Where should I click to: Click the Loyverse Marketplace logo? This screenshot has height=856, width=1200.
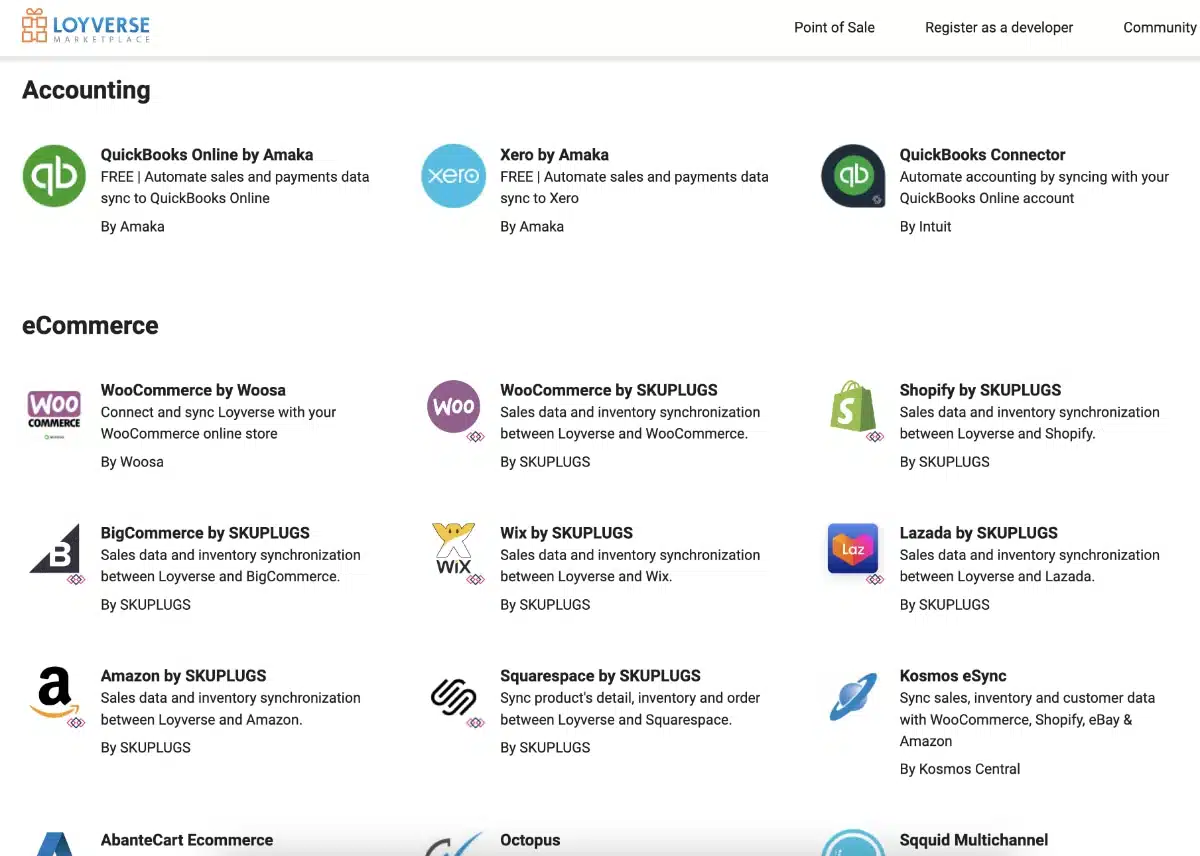click(x=86, y=27)
